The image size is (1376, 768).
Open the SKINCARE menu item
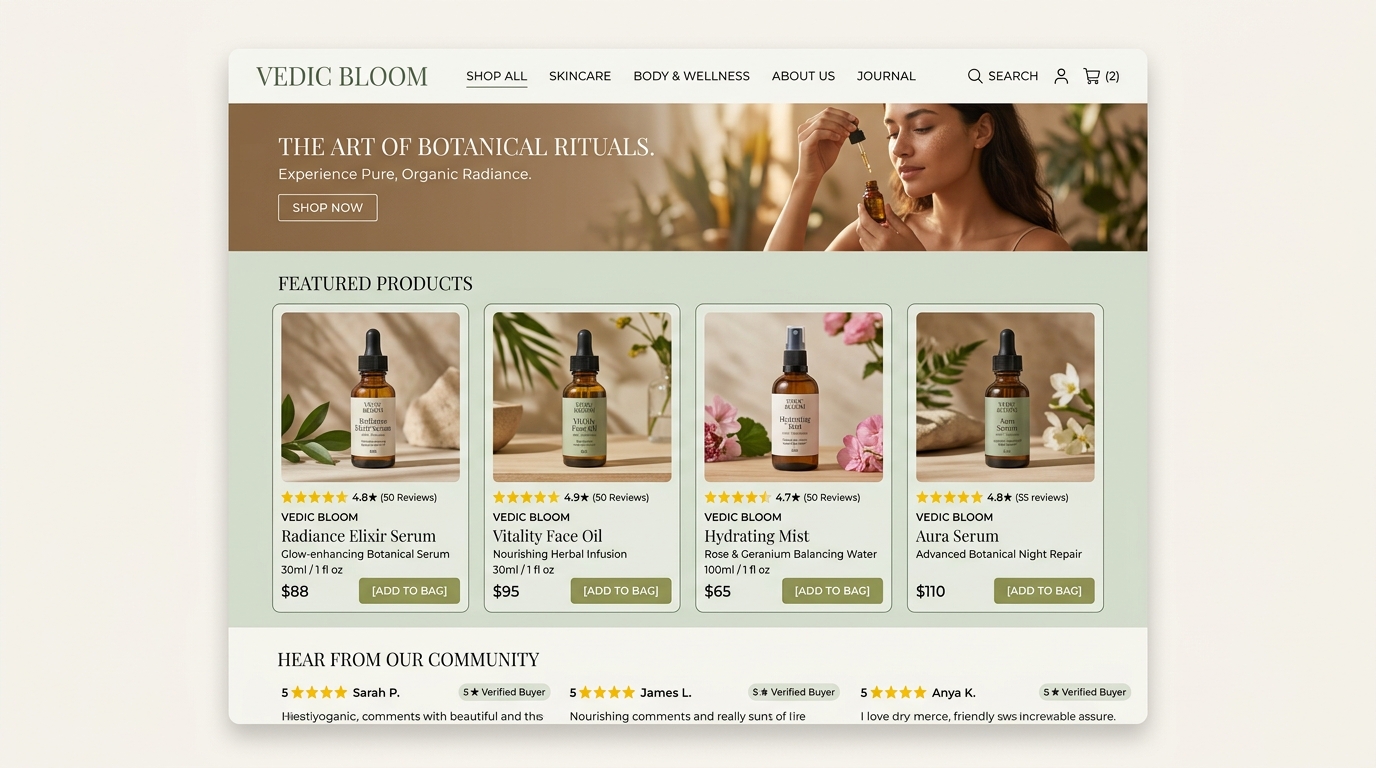[x=580, y=76]
